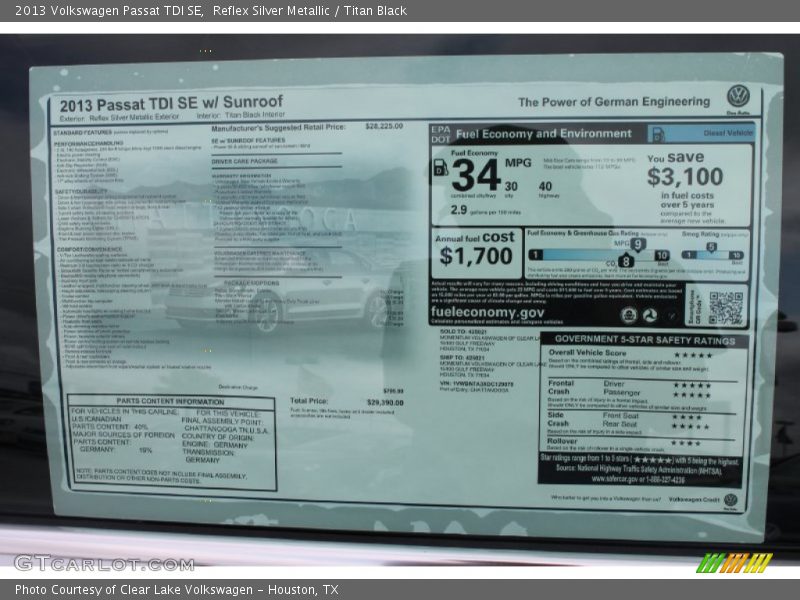The width and height of the screenshot is (800, 600).
Task: Click the CO2 rating marker showing 8
Action: pos(626,261)
